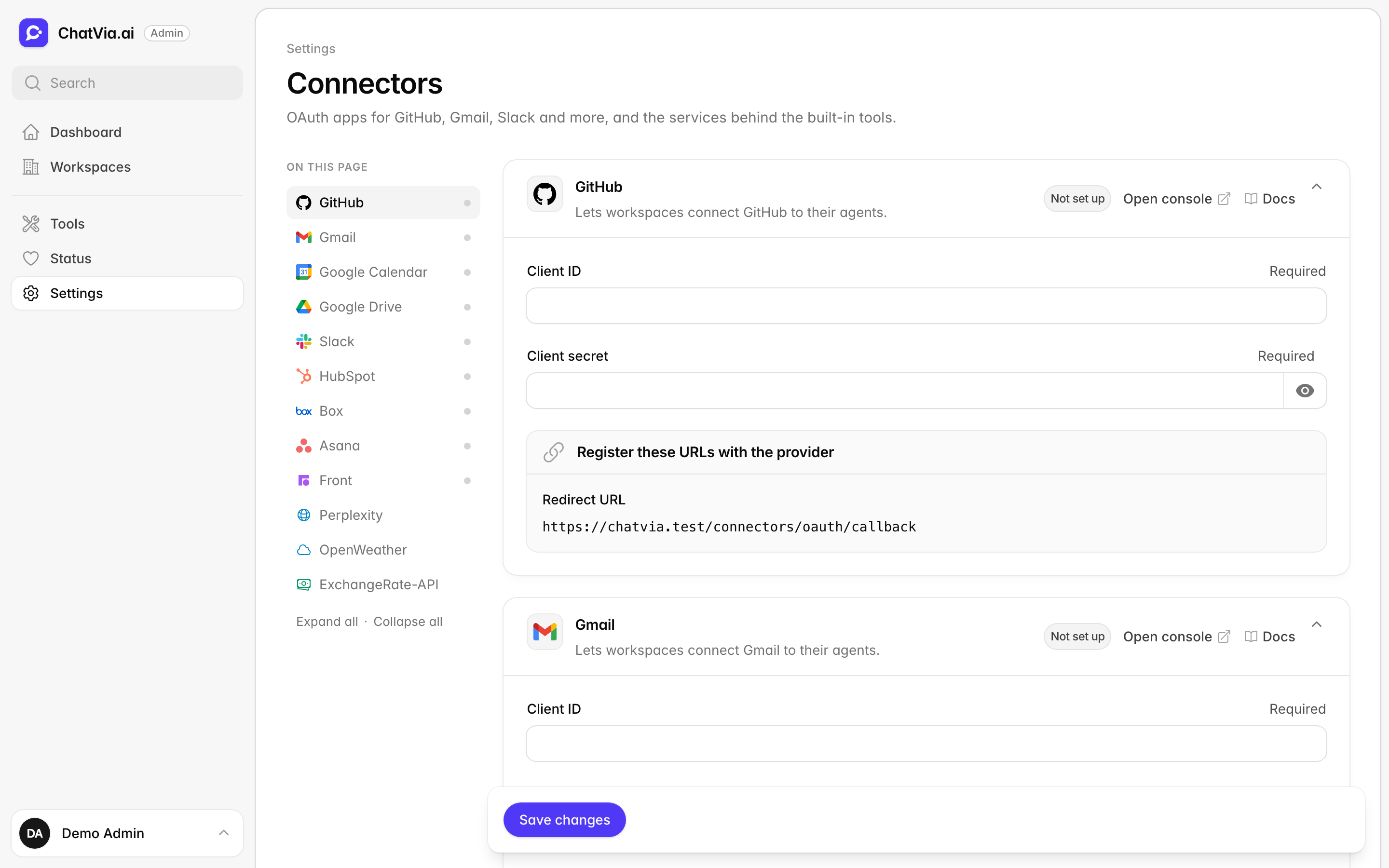Viewport: 1389px width, 868px height.
Task: Jump to Gmail in page navigation
Action: [383, 237]
